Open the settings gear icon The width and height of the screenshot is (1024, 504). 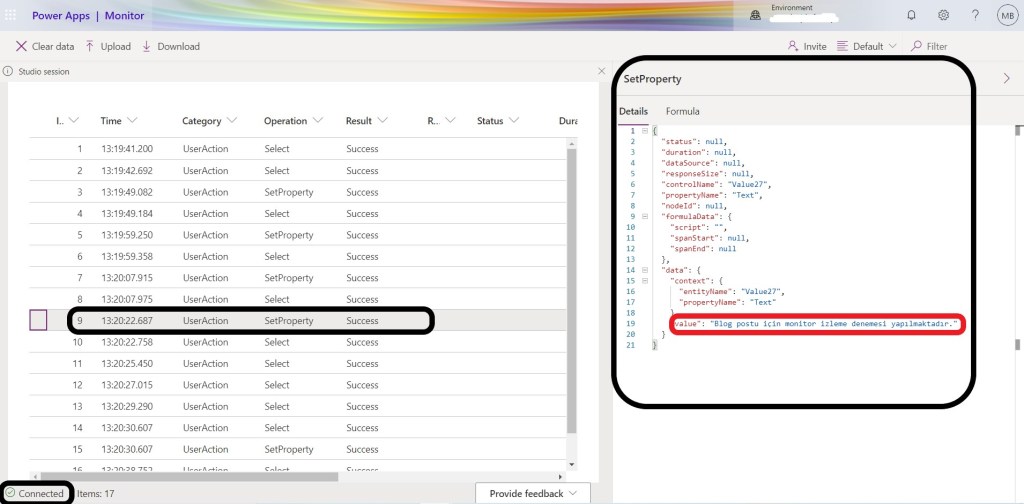coord(943,15)
